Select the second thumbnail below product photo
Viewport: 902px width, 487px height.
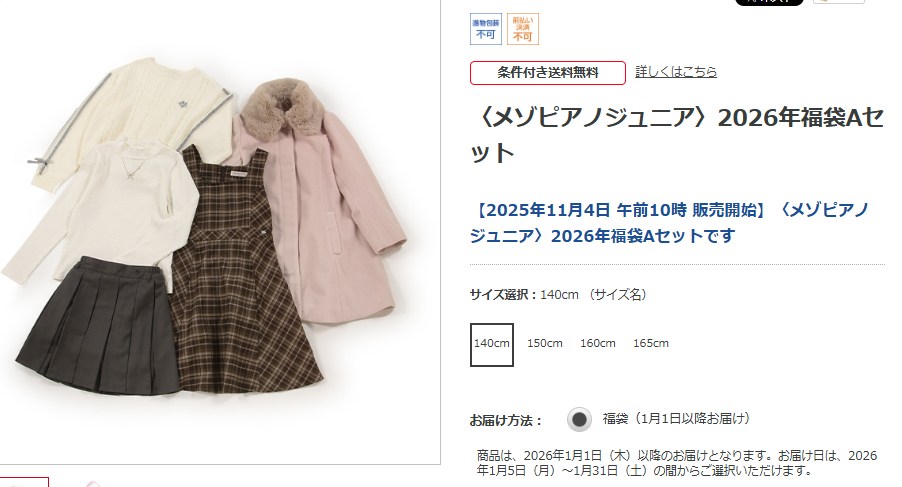coord(91,484)
